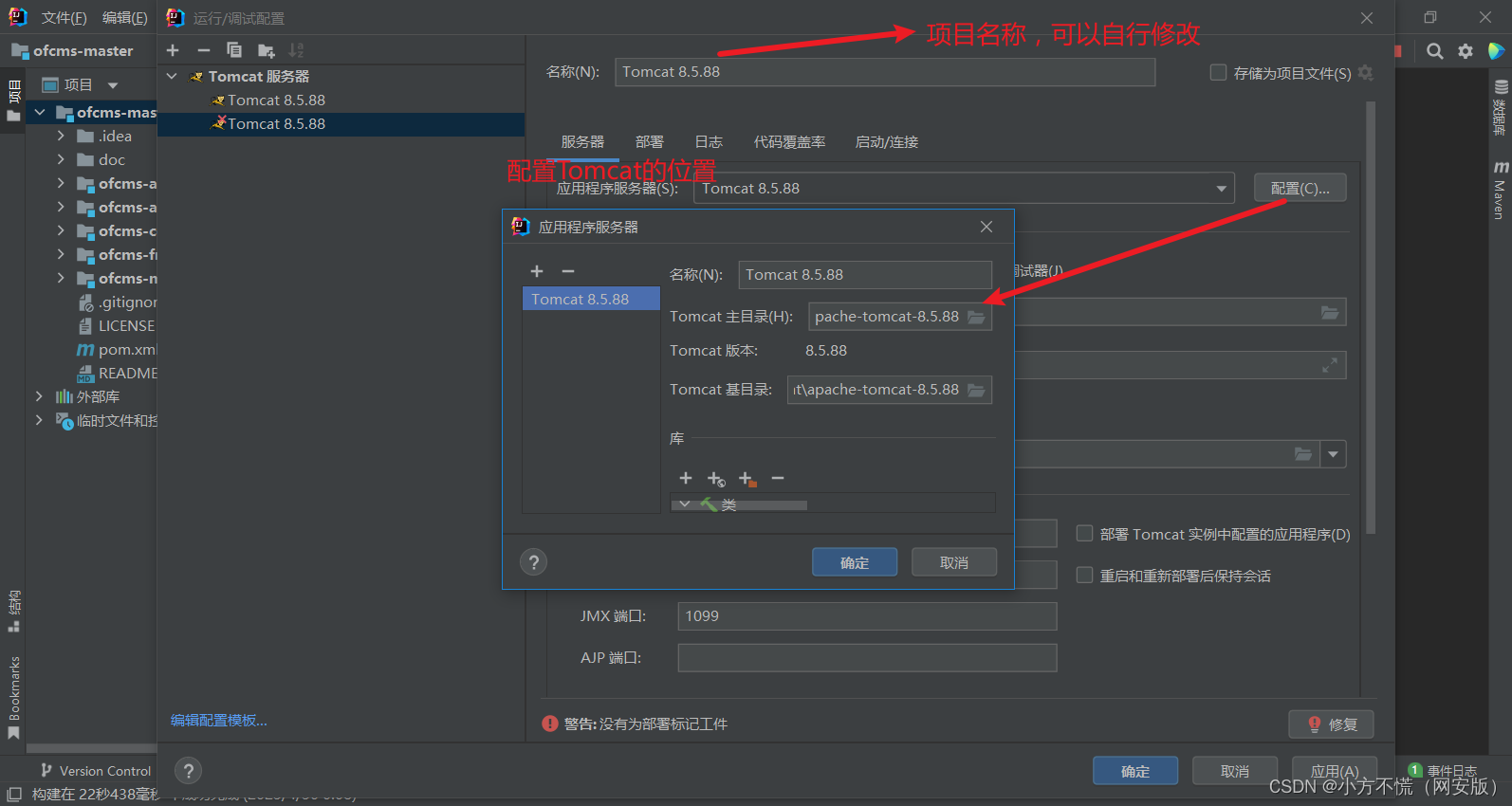Open Structure tool window on left sidebar

pyautogui.click(x=14, y=612)
